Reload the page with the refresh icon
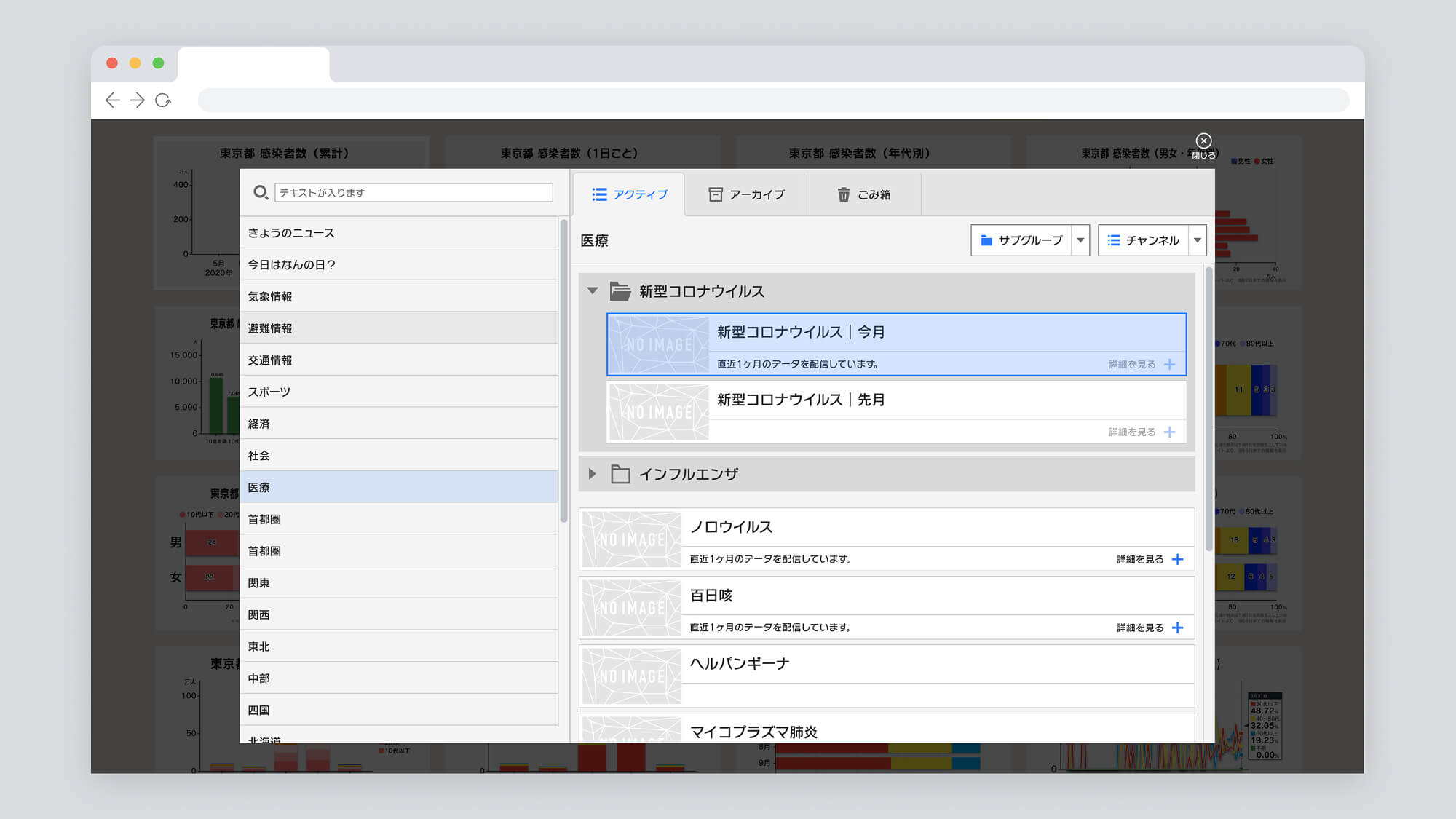 [163, 100]
